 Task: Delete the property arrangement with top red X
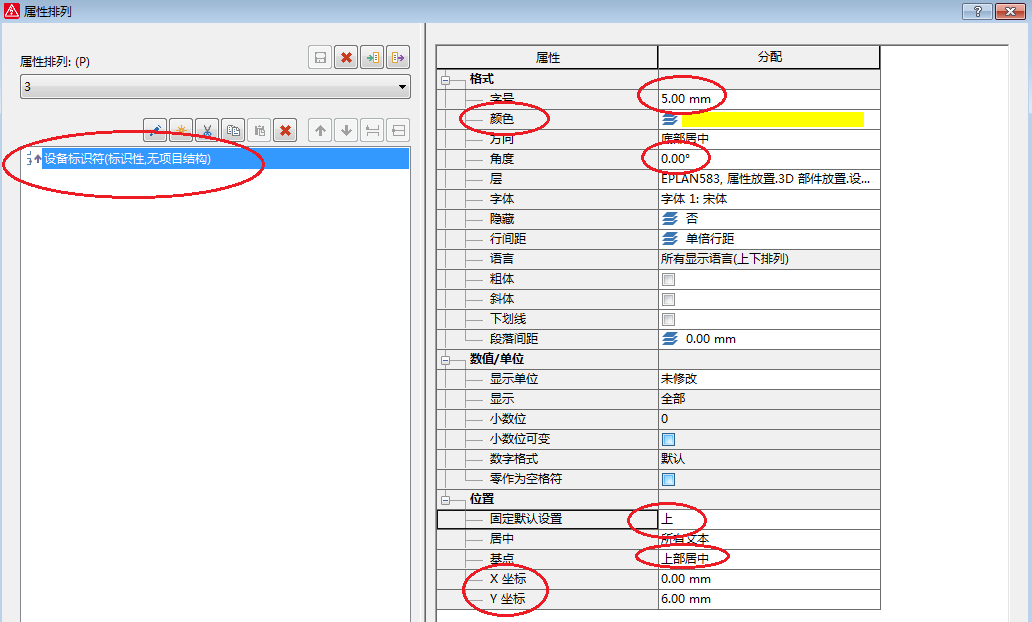[347, 58]
